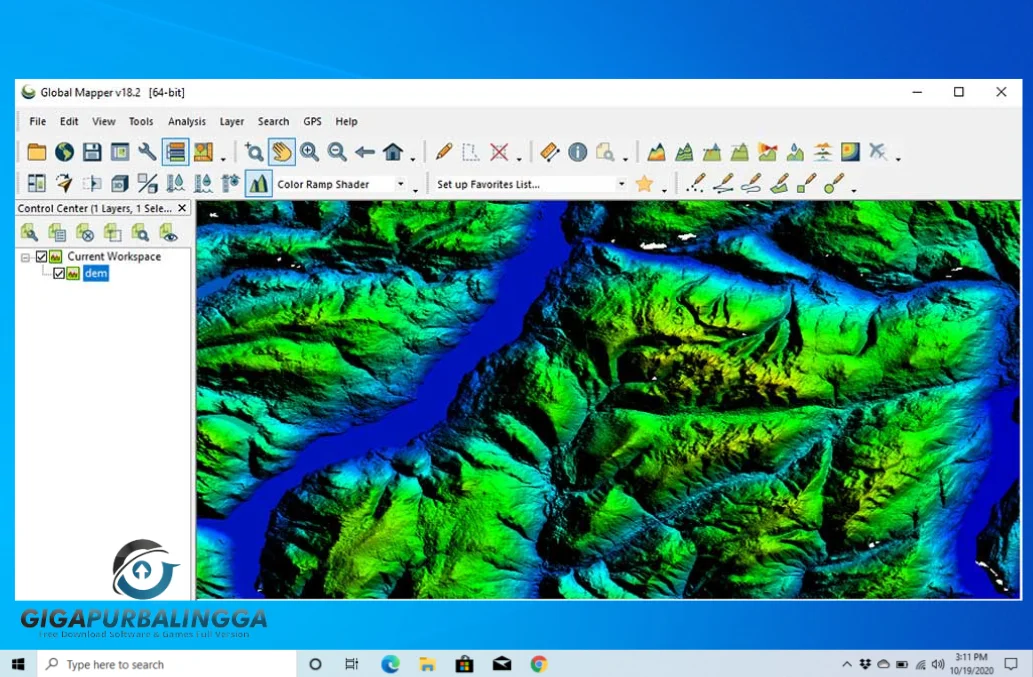Uncheck the dem layer checkbox
Screen dimensions: 1033x677
click(x=59, y=273)
